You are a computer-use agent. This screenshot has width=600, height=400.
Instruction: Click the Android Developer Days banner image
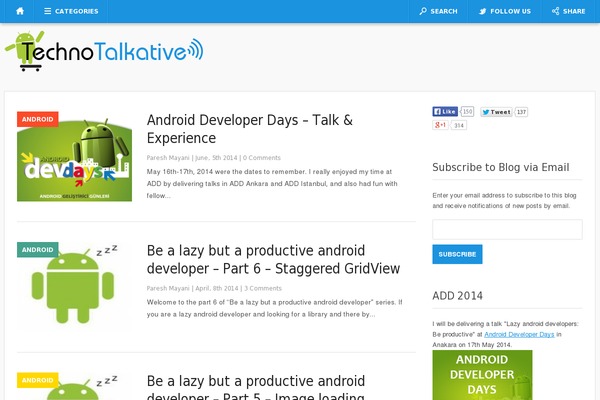coord(482,375)
